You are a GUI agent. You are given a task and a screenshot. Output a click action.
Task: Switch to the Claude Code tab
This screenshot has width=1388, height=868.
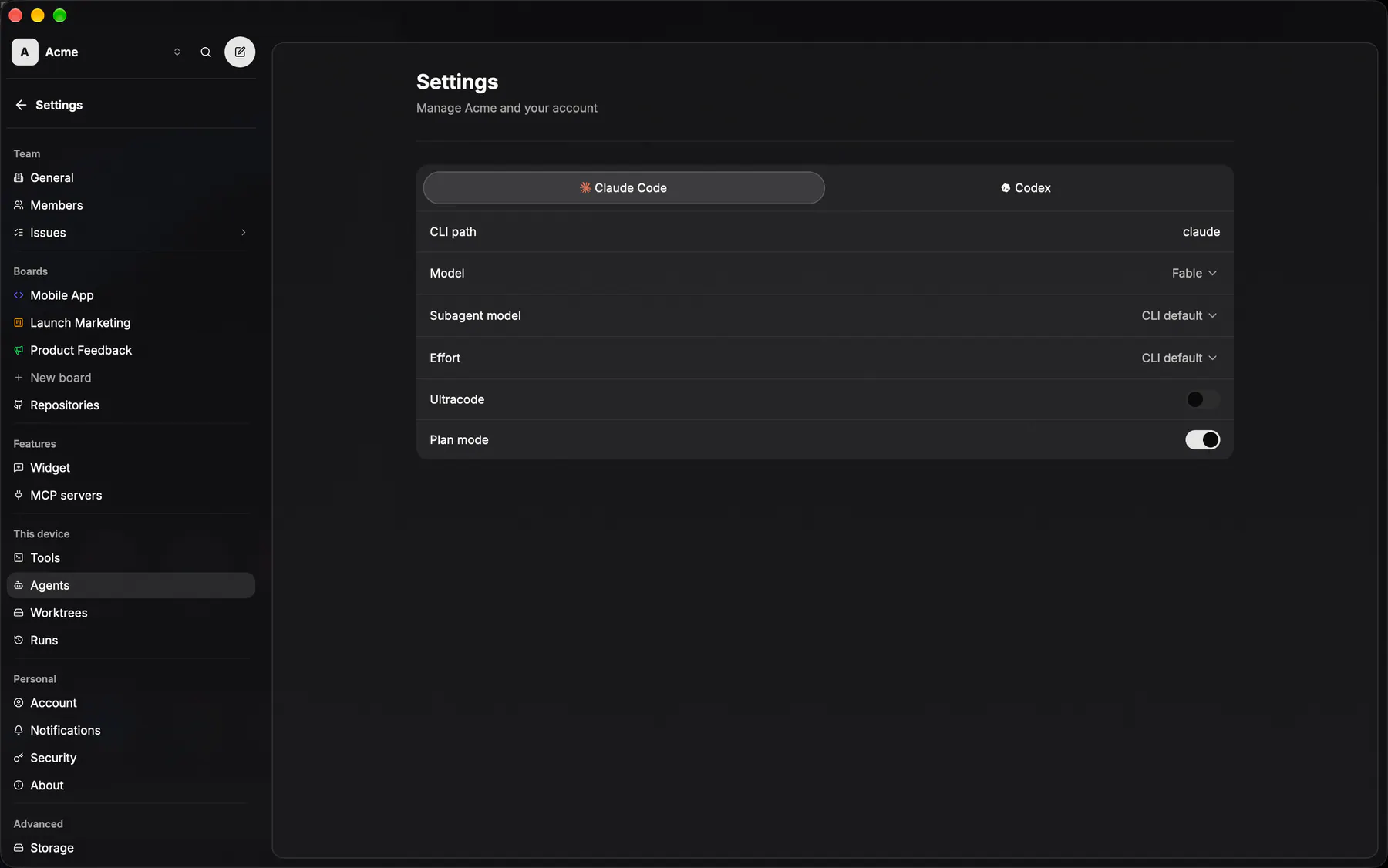pyautogui.click(x=624, y=188)
